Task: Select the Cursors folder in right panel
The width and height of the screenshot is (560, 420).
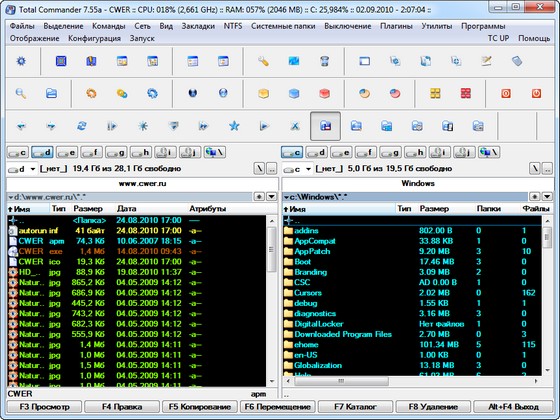Action: [412, 293]
